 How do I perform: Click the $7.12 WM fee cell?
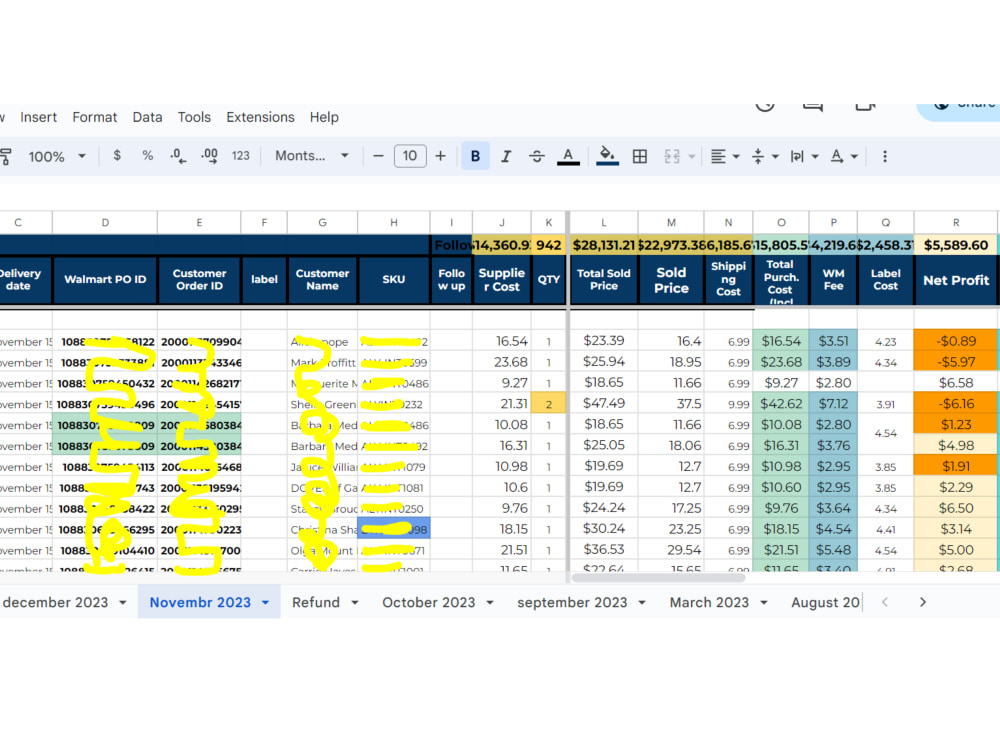point(833,404)
